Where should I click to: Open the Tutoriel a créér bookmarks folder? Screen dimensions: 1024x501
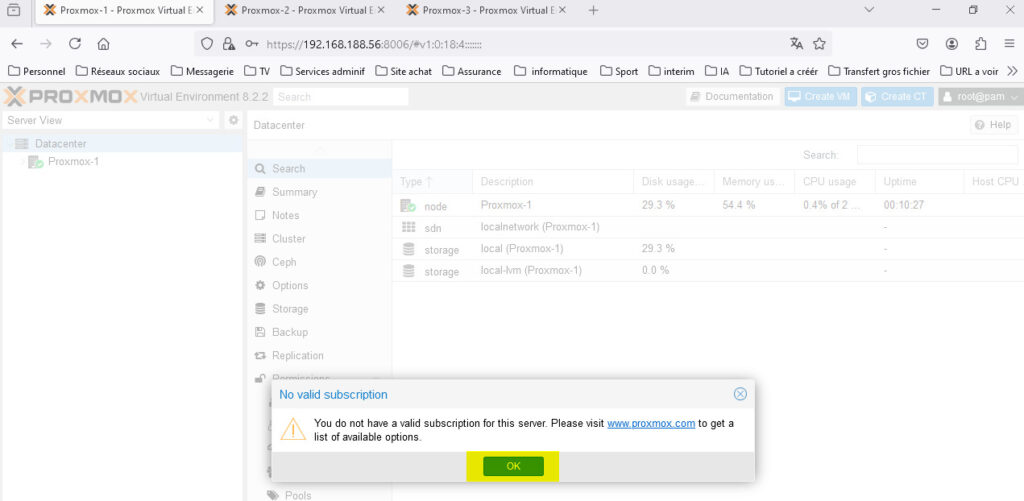tap(779, 71)
